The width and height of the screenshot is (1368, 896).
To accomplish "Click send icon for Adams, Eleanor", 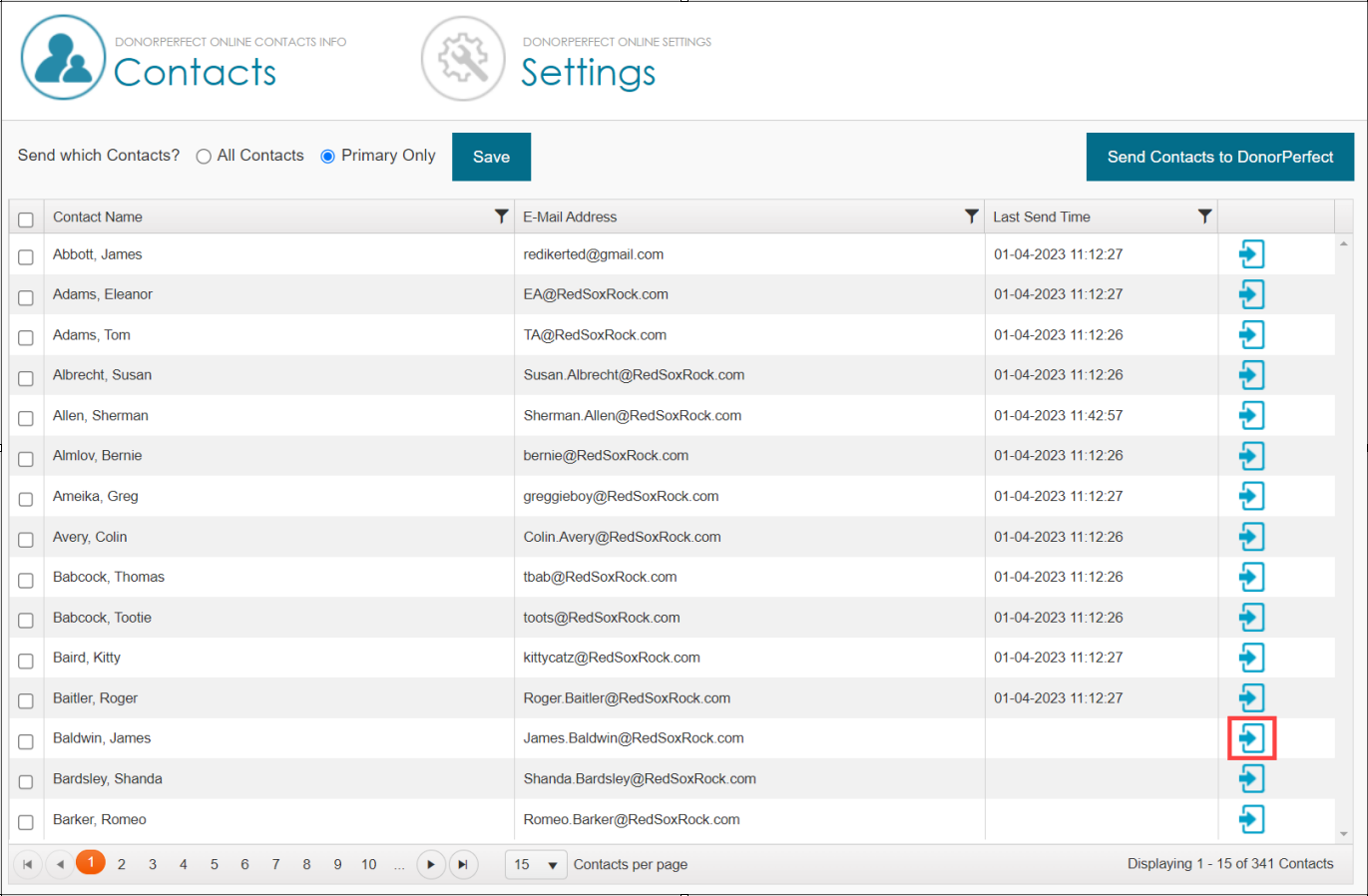I will pyautogui.click(x=1251, y=294).
